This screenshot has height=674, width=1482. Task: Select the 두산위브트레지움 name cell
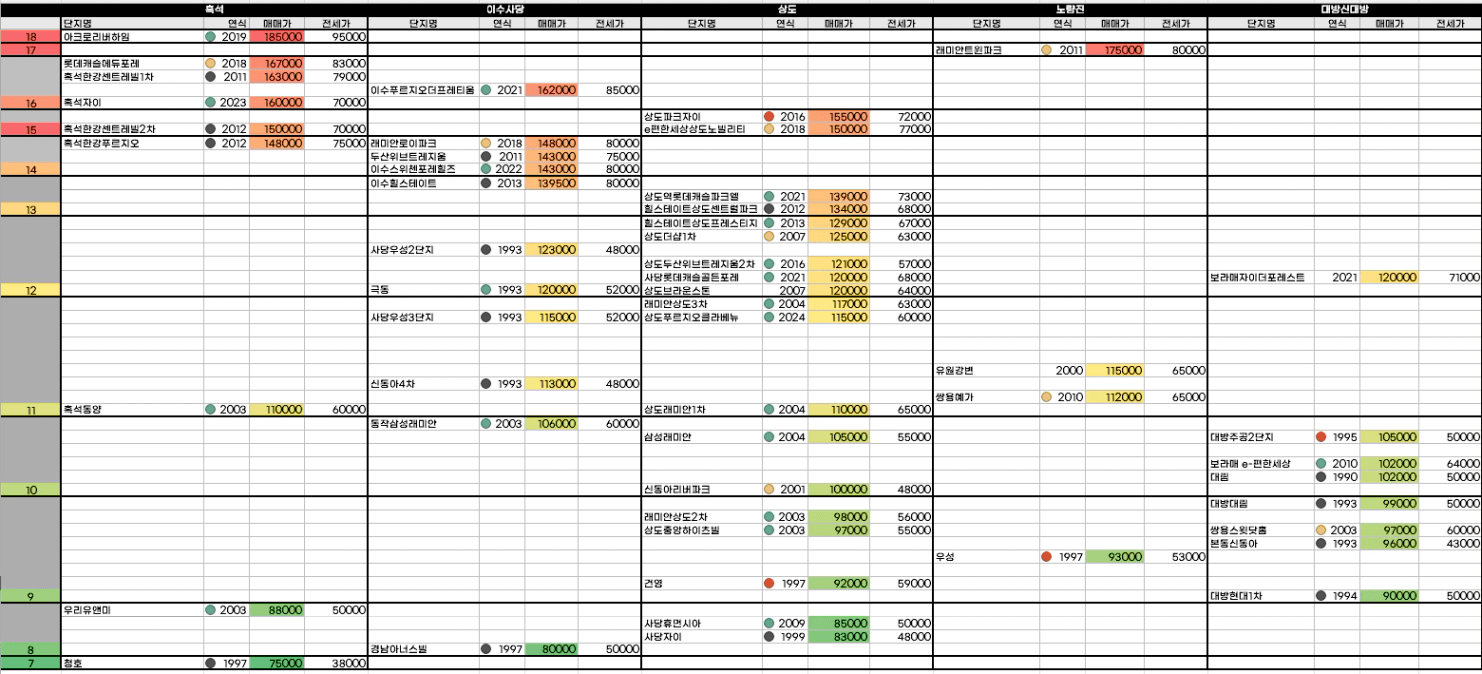point(424,156)
